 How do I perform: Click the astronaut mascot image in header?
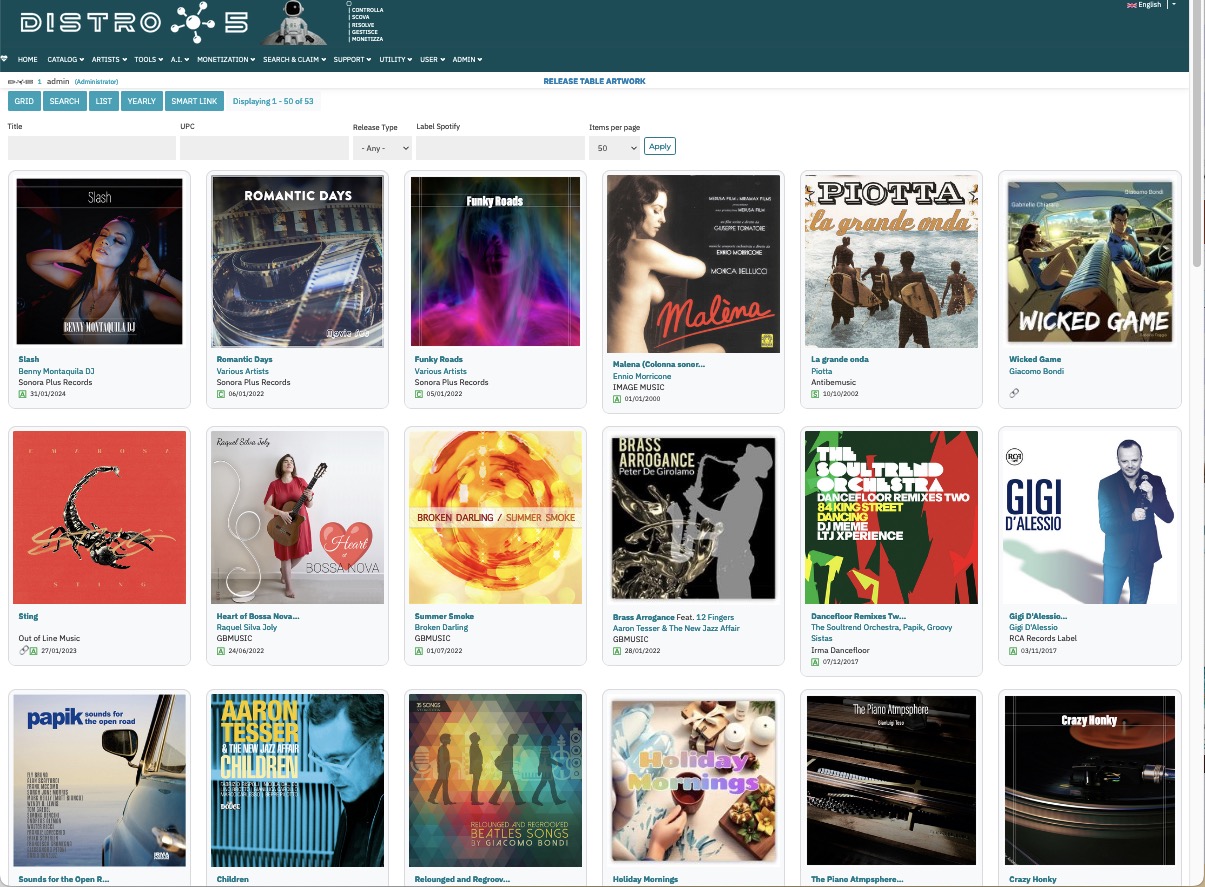click(x=294, y=23)
